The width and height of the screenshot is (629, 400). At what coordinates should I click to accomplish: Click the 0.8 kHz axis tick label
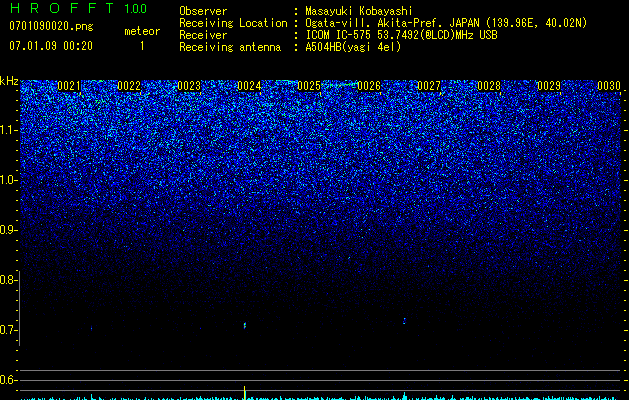point(8,280)
